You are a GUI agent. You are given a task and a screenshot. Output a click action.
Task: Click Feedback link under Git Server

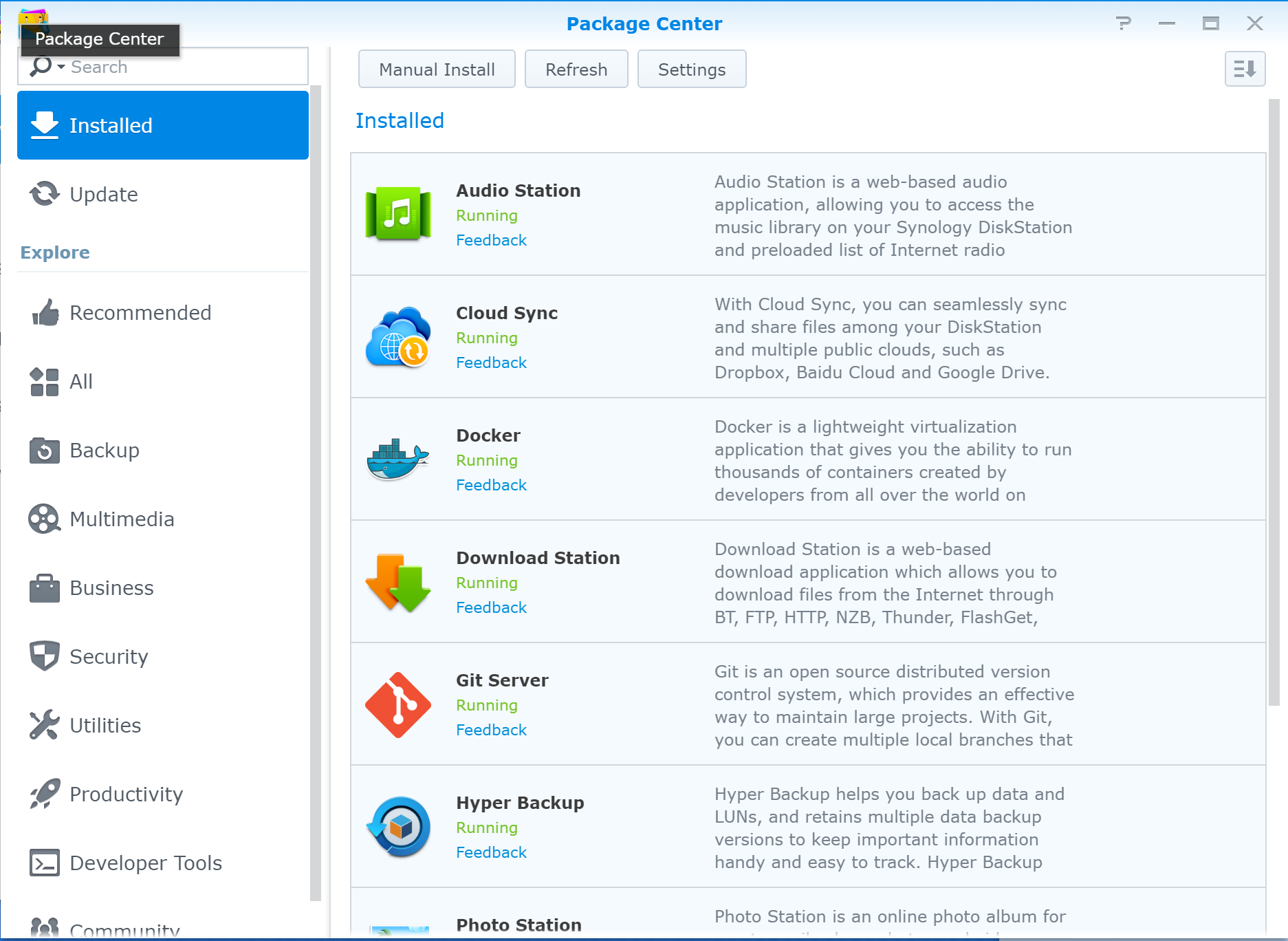[x=491, y=730]
